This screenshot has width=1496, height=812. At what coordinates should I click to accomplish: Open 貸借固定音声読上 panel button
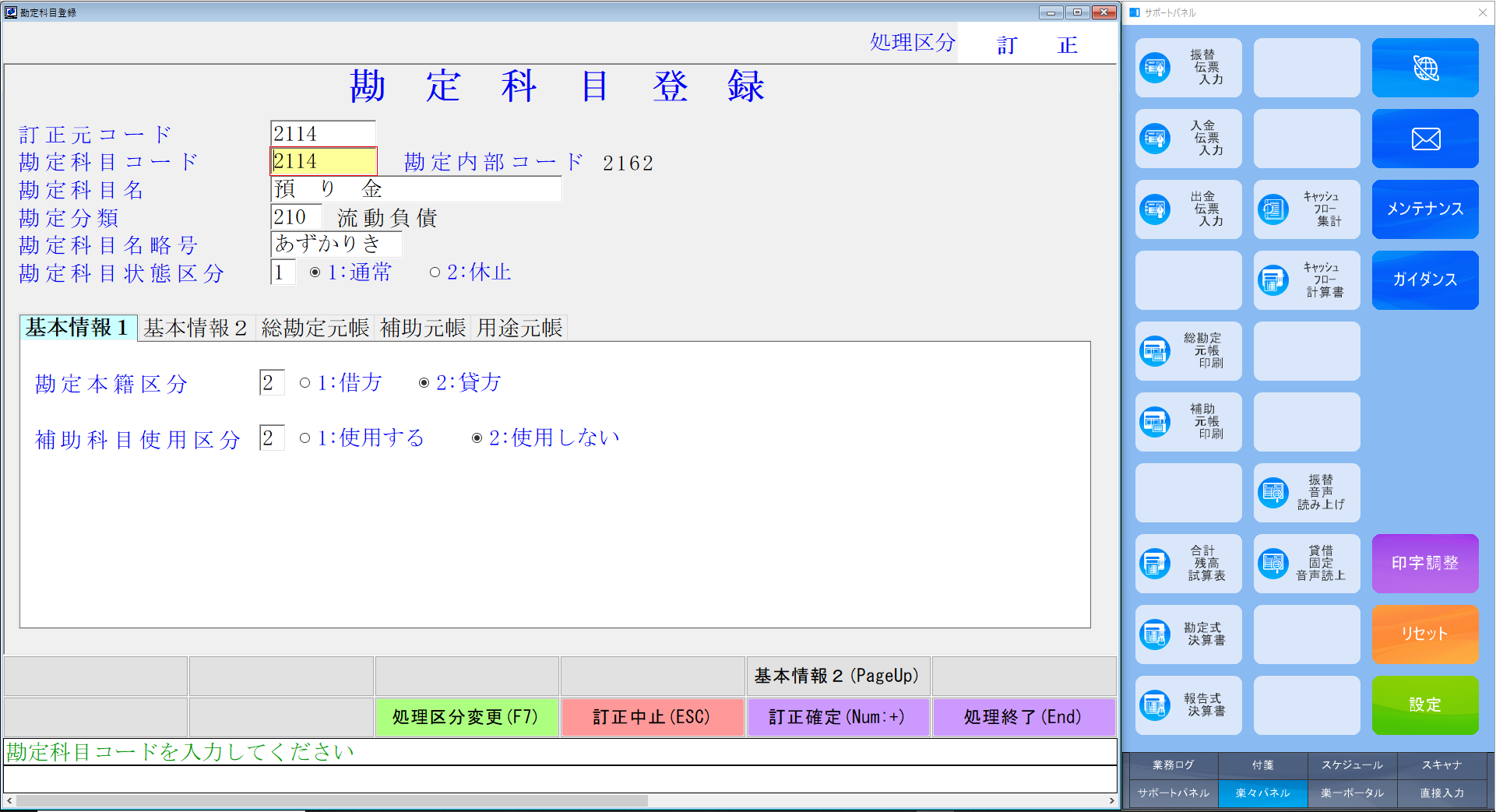click(x=1307, y=564)
